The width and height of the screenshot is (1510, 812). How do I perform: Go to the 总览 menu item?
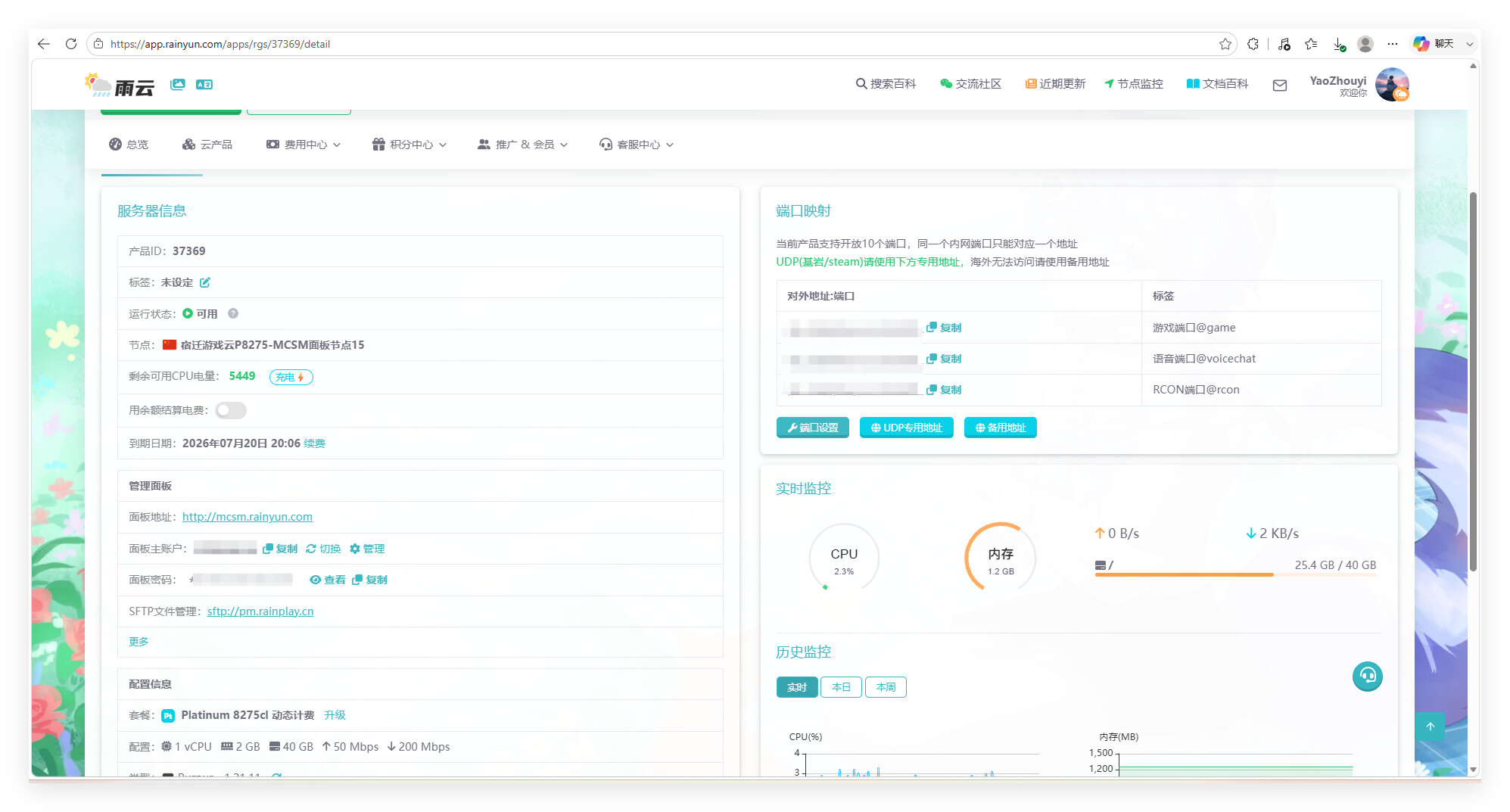129,145
